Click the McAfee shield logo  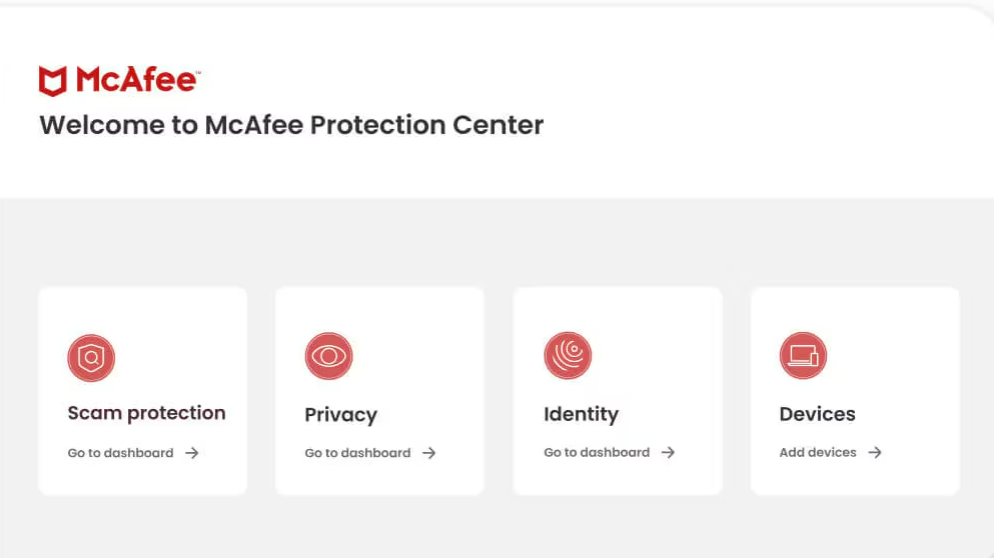pyautogui.click(x=53, y=81)
